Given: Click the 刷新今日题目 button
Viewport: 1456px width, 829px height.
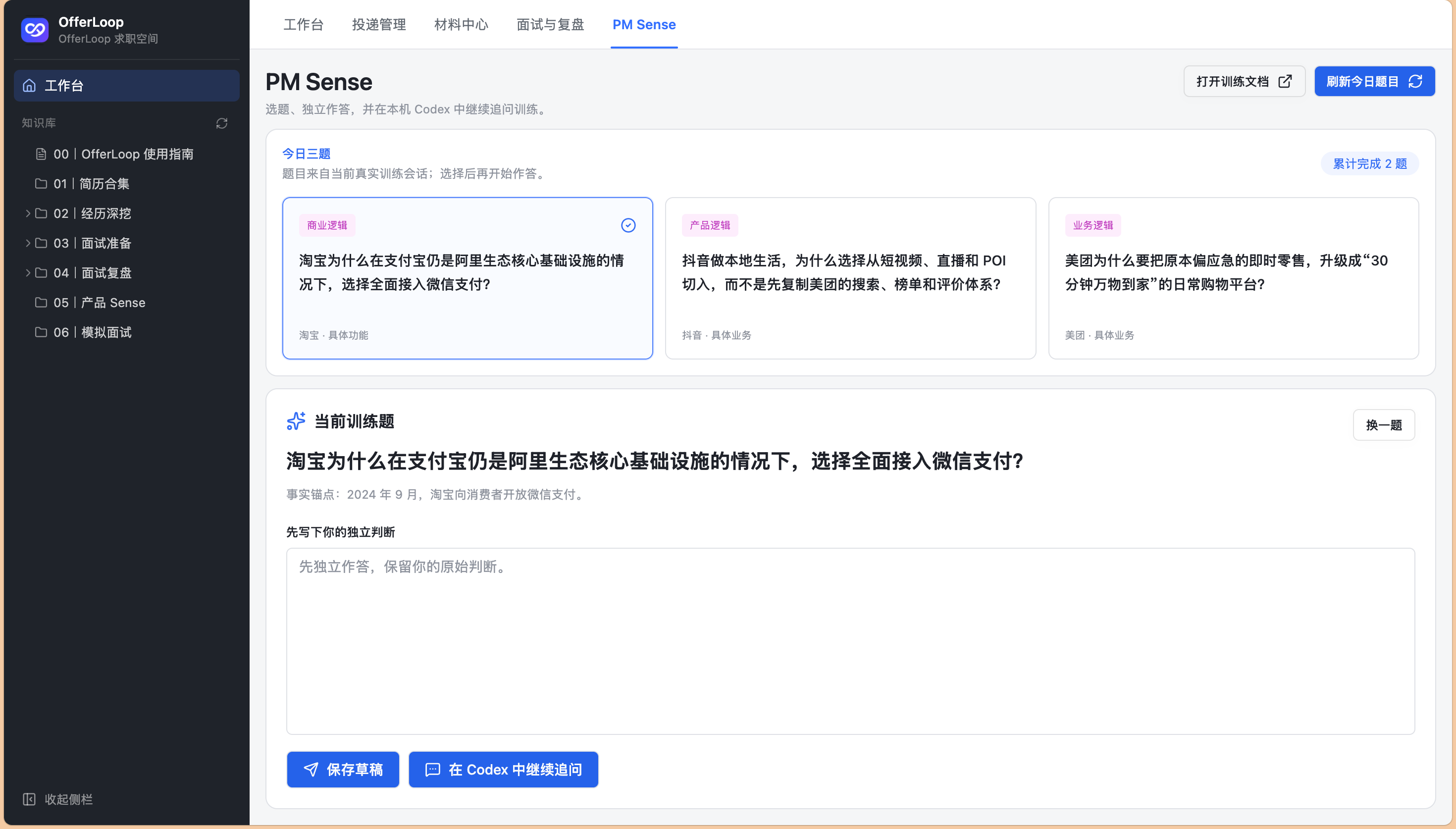Looking at the screenshot, I should pyautogui.click(x=1375, y=81).
